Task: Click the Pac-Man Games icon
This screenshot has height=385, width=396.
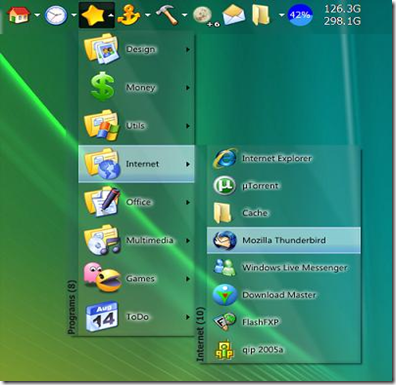Action: tap(102, 278)
